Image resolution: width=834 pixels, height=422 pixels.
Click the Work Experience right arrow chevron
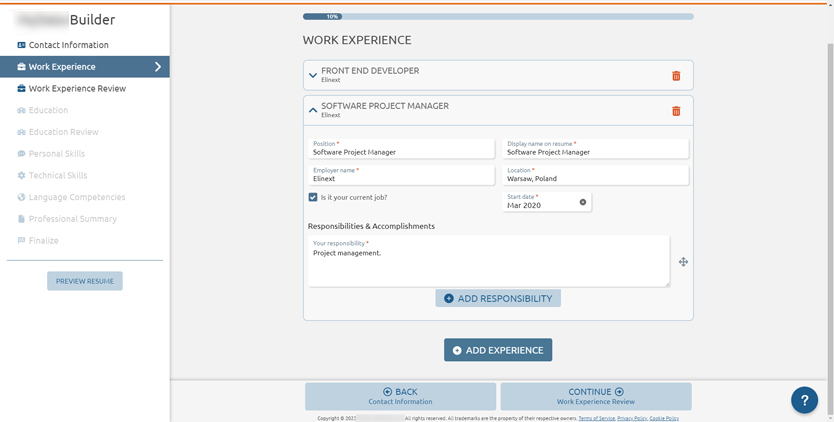157,67
